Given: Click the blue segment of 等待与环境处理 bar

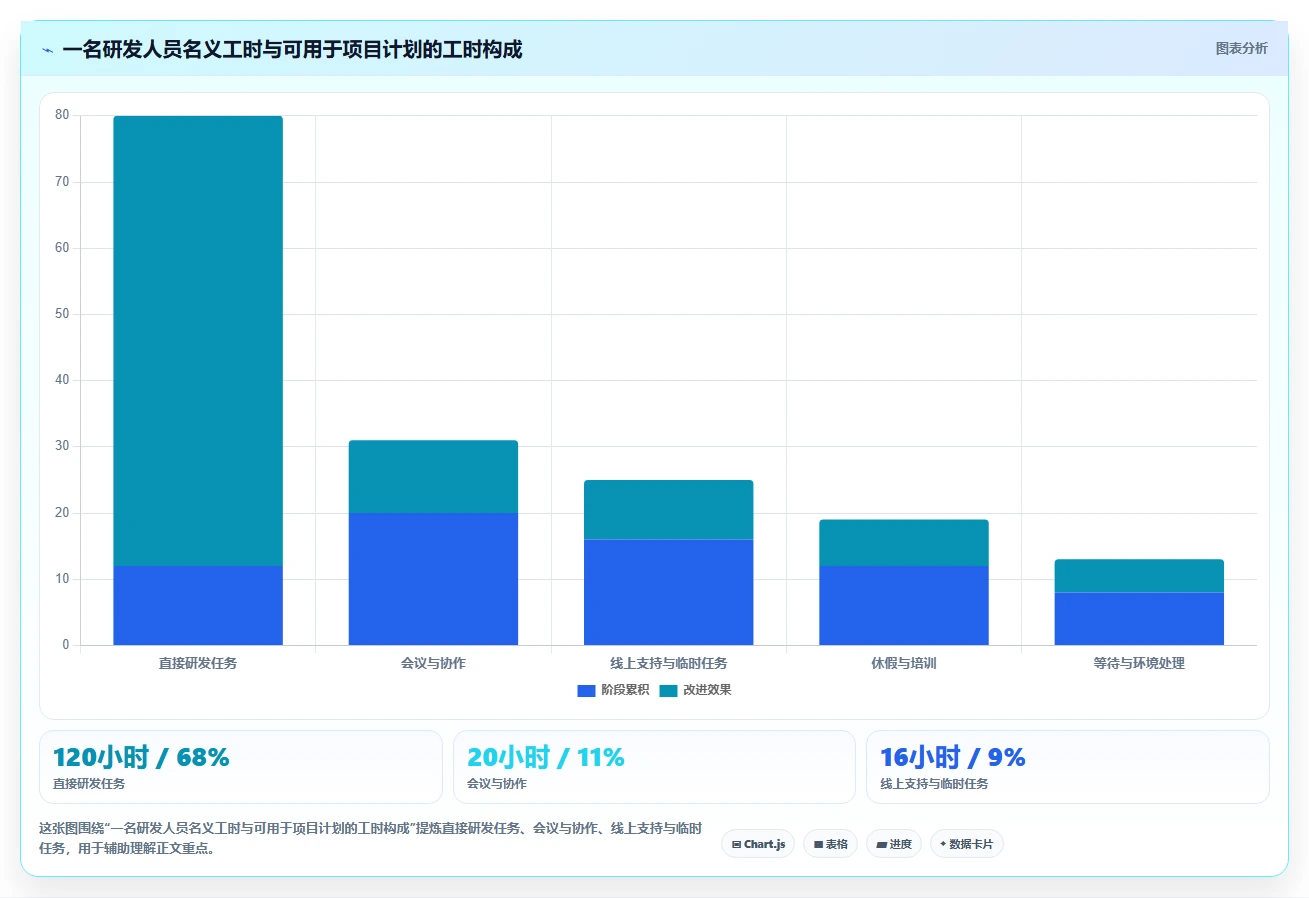Looking at the screenshot, I should pos(1139,618).
